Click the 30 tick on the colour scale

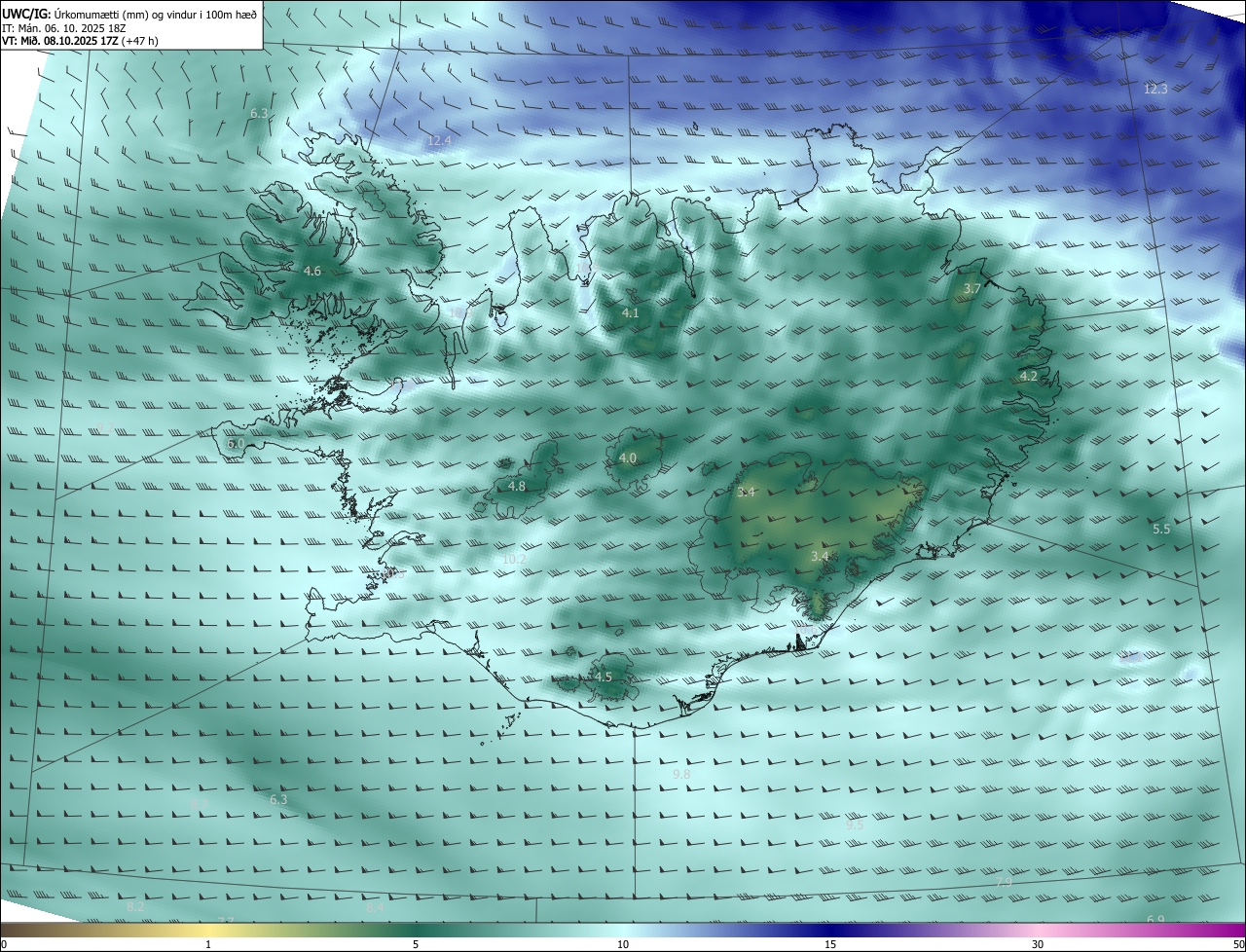(x=1038, y=944)
